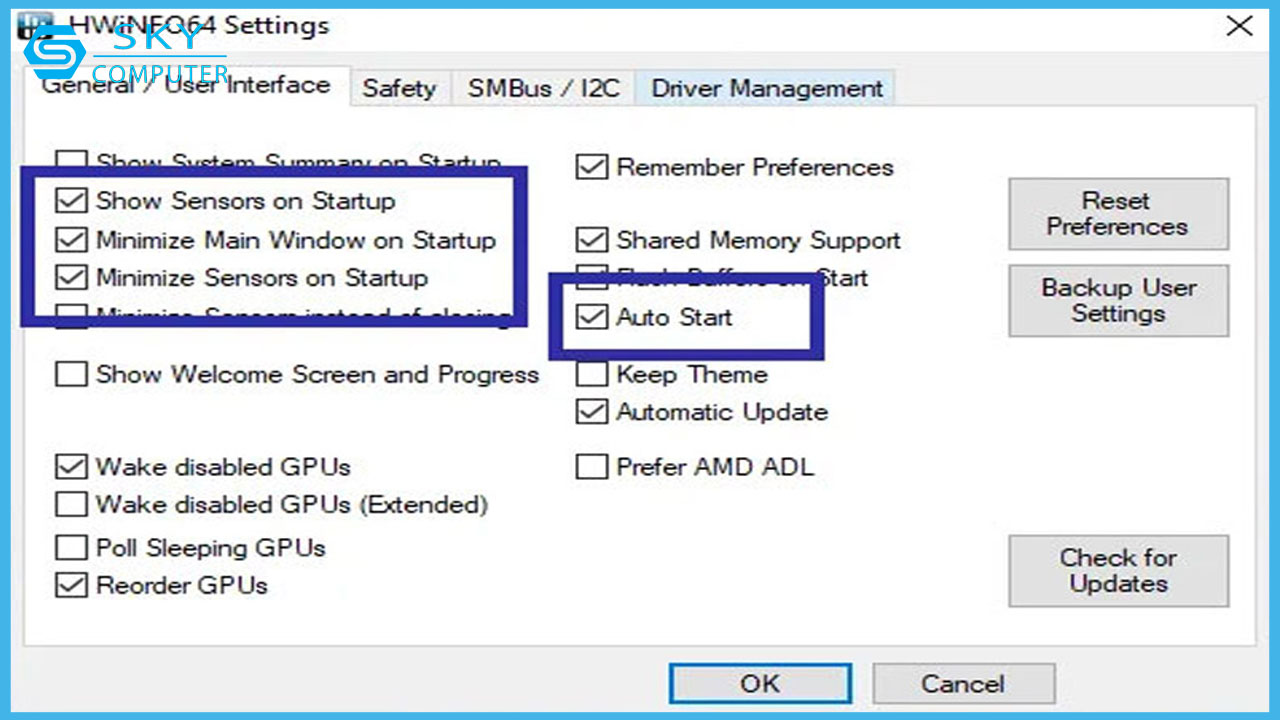Open the SMBus / I2C tab
The width and height of the screenshot is (1280, 720).
pyautogui.click(x=543, y=88)
